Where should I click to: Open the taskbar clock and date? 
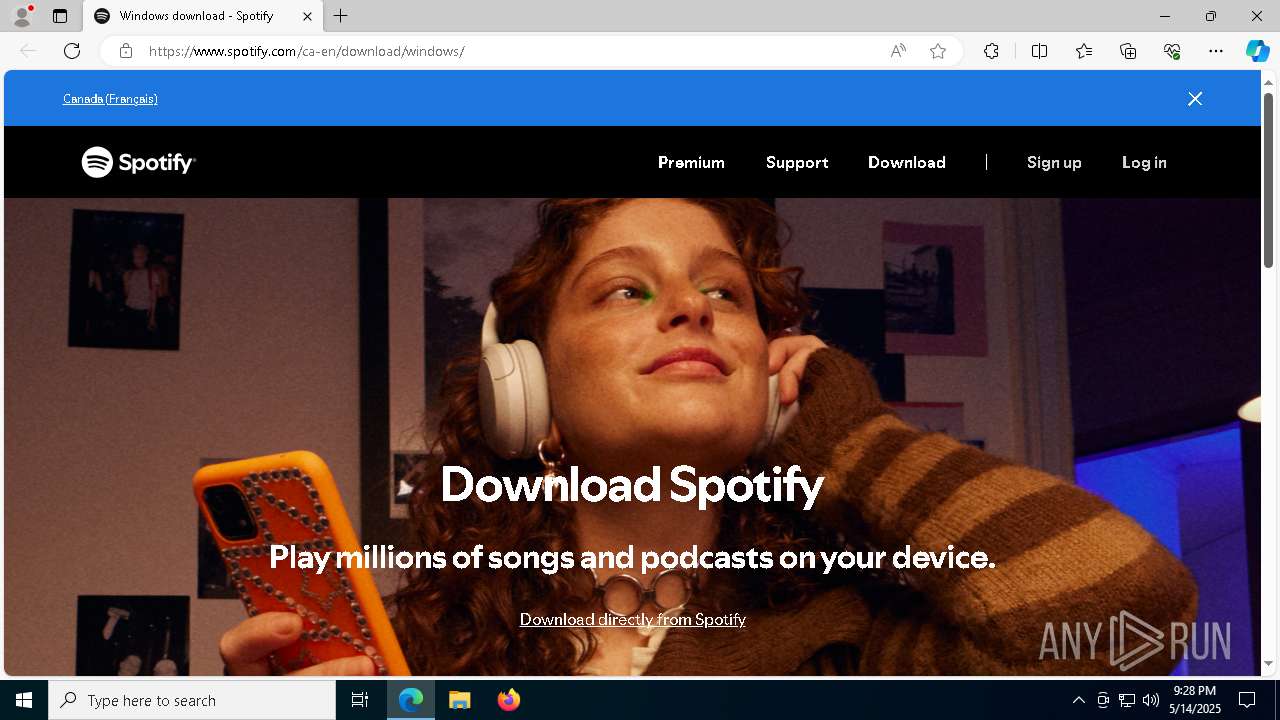[1195, 700]
